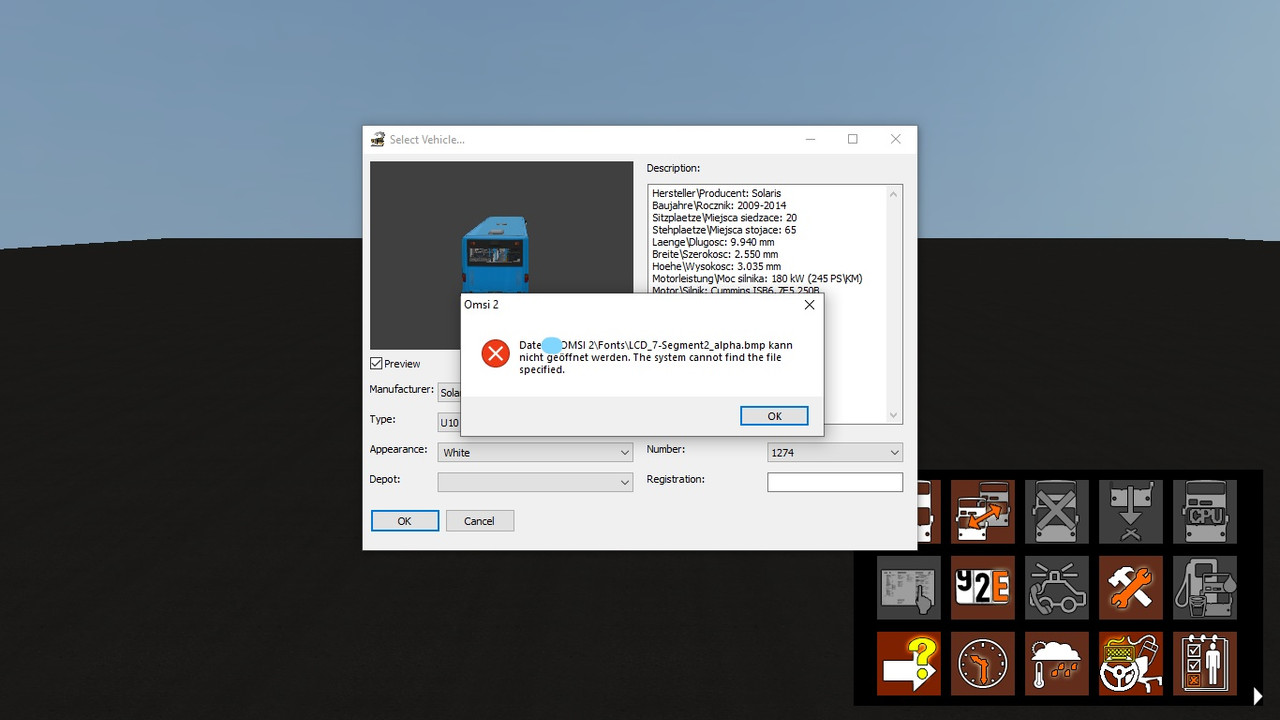This screenshot has width=1280, height=720.
Task: Open the rain cloud weather settings icon
Action: point(1057,663)
